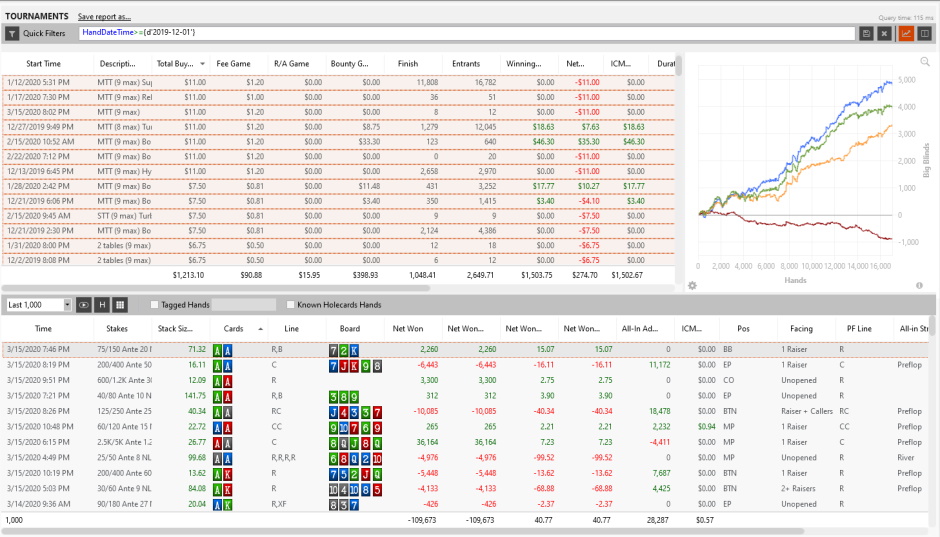This screenshot has height=537, width=940.
Task: Open the Last 1,000 hands dropdown
Action: click(67, 305)
